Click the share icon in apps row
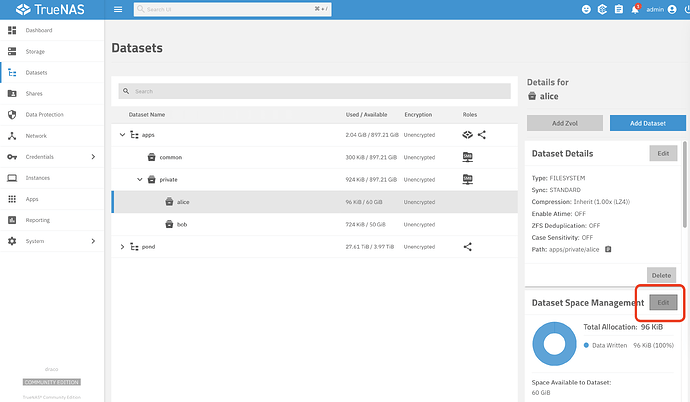 click(482, 135)
